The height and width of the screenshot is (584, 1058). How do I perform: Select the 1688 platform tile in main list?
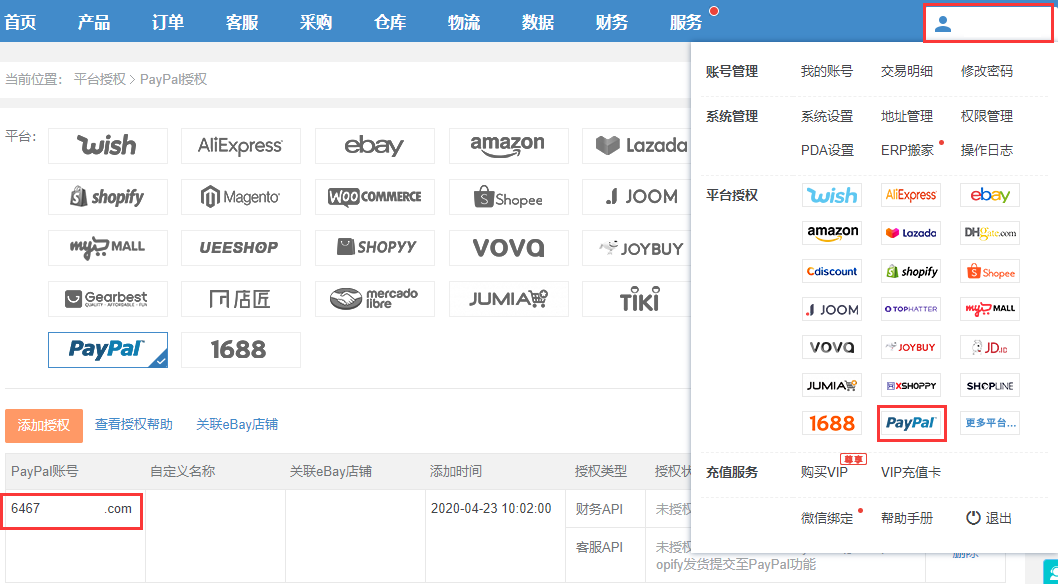[241, 350]
